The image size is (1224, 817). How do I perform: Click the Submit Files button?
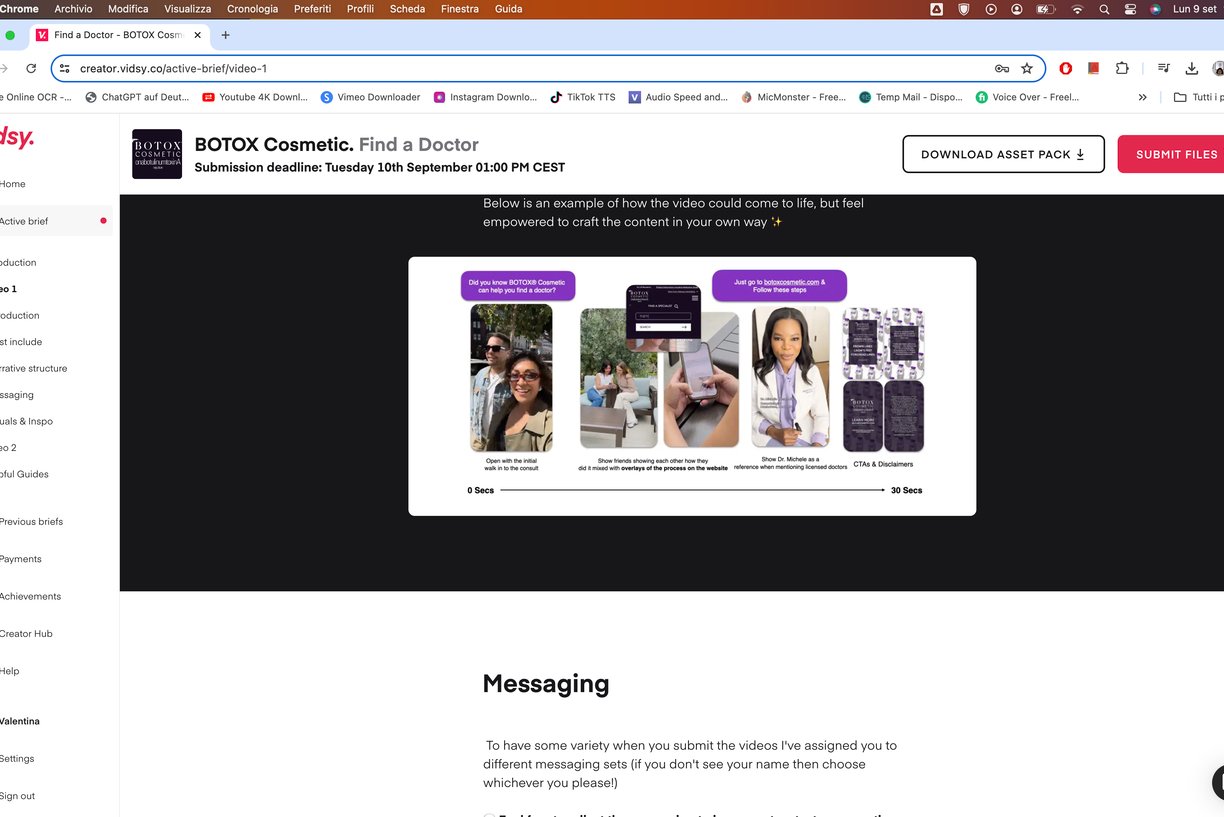tap(1171, 154)
